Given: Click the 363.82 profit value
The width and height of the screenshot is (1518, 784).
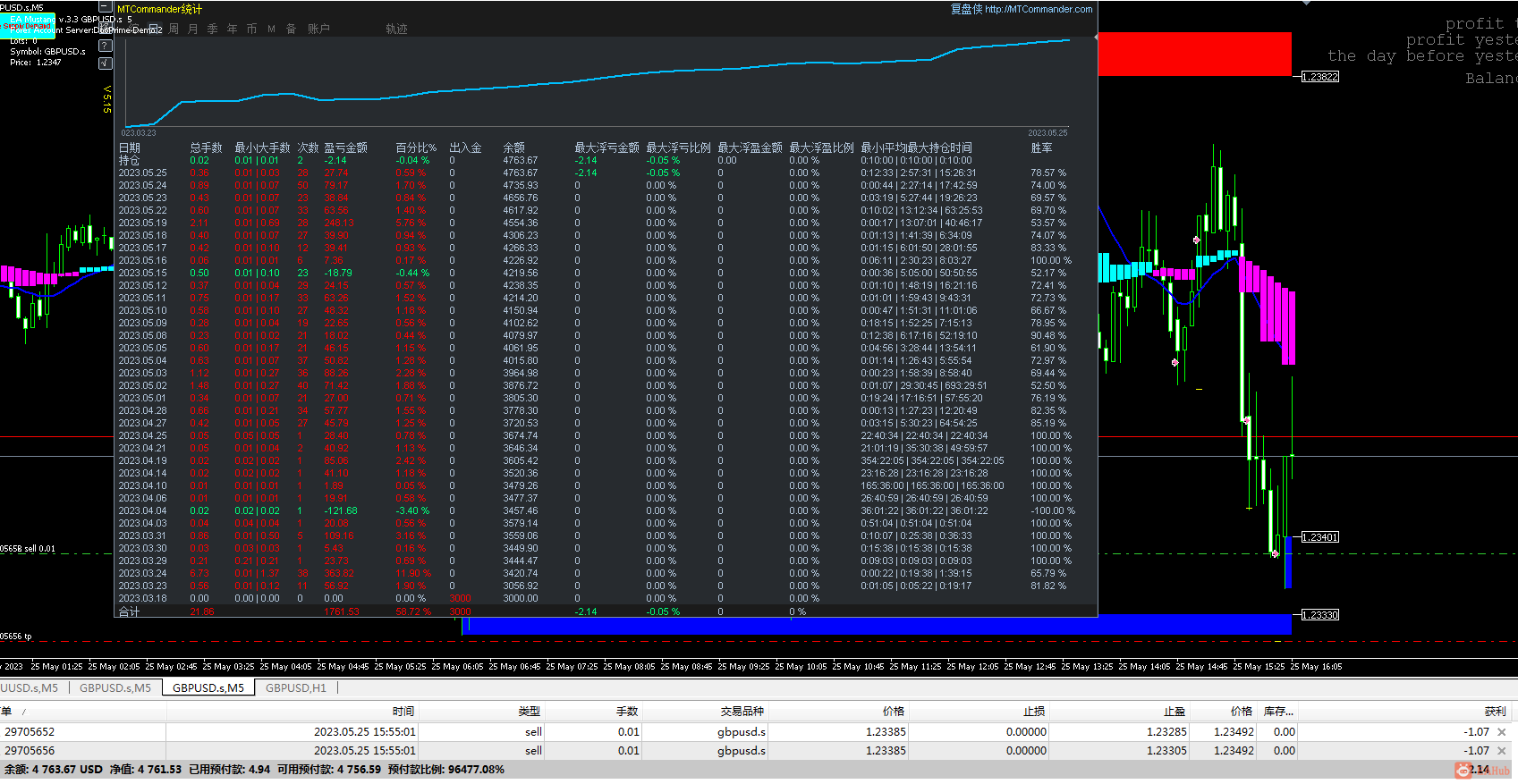Looking at the screenshot, I should click(339, 574).
